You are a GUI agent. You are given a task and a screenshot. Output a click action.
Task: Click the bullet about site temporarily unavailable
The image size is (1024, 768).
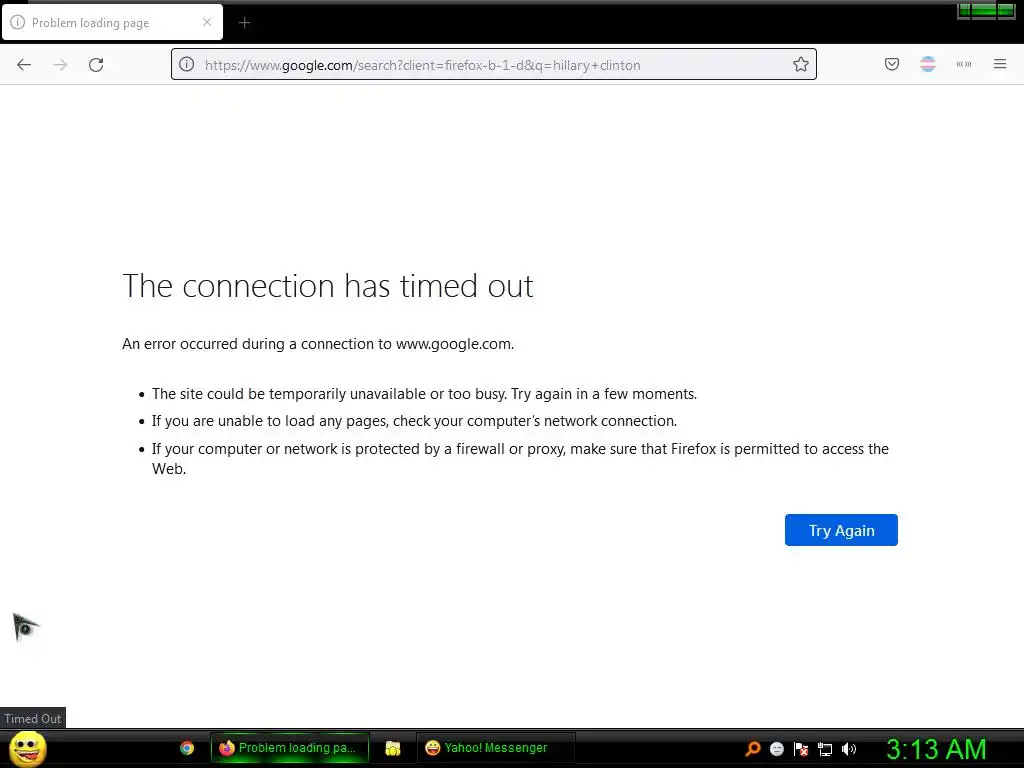(x=424, y=394)
